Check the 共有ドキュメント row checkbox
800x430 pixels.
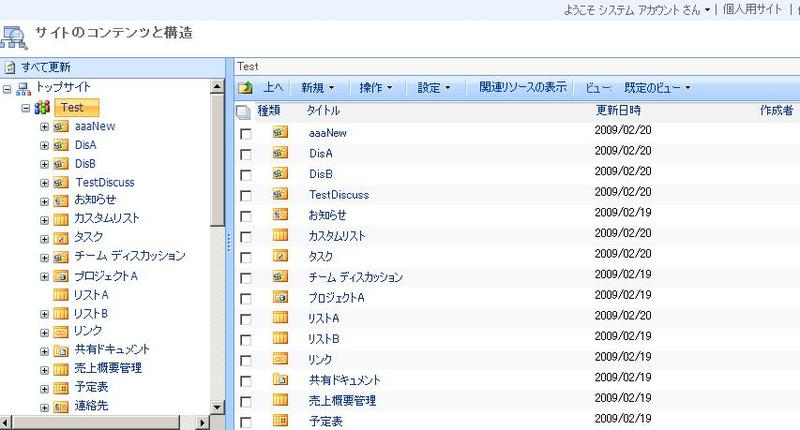[245, 381]
